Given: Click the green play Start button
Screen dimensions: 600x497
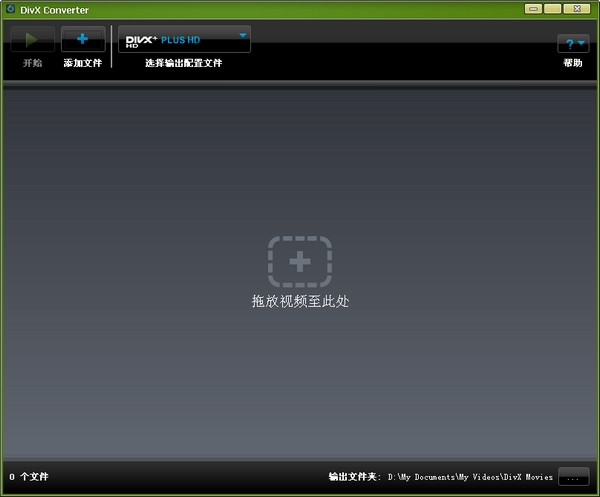Looking at the screenshot, I should tap(32, 39).
